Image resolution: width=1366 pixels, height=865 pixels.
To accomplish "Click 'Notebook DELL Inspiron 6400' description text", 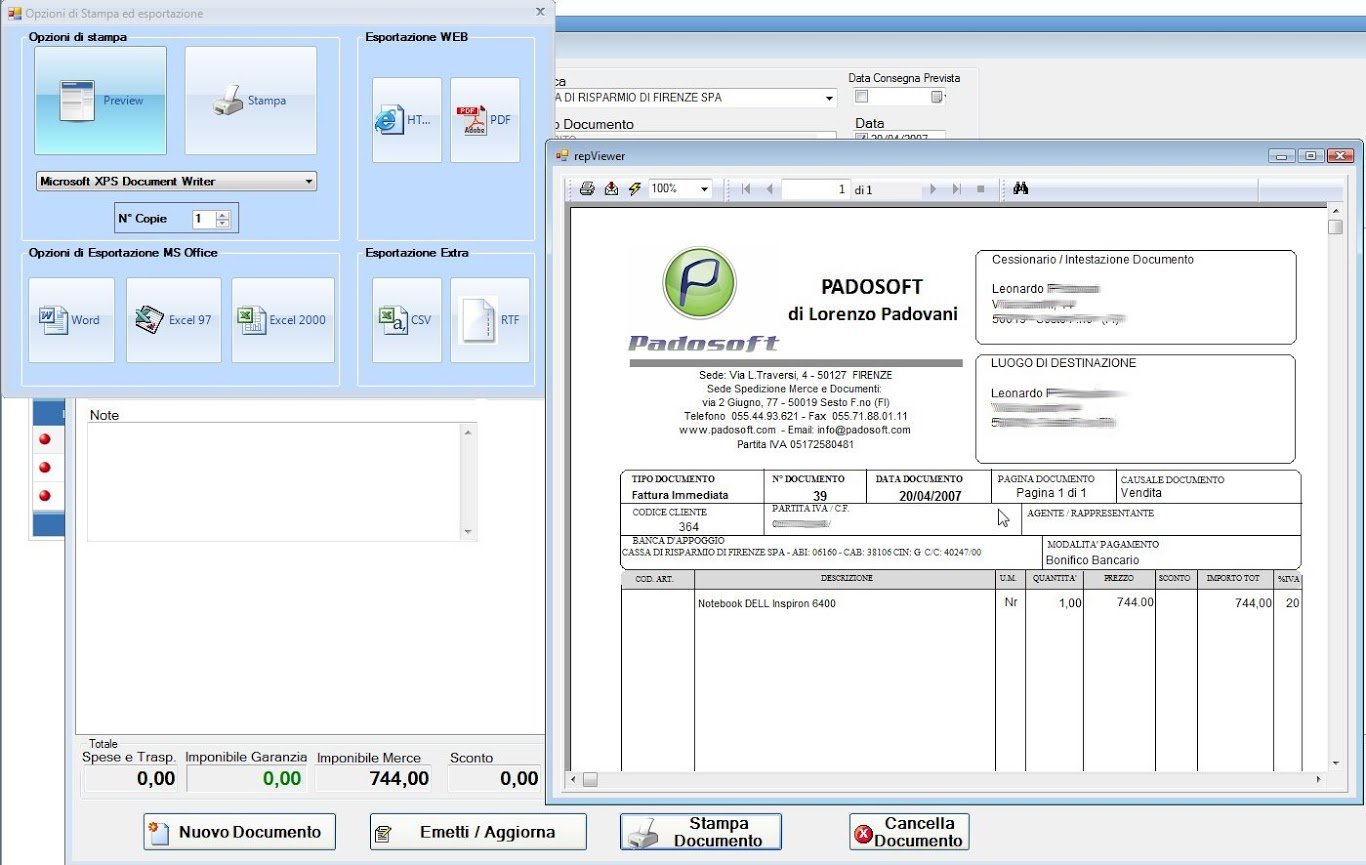I will coord(767,604).
